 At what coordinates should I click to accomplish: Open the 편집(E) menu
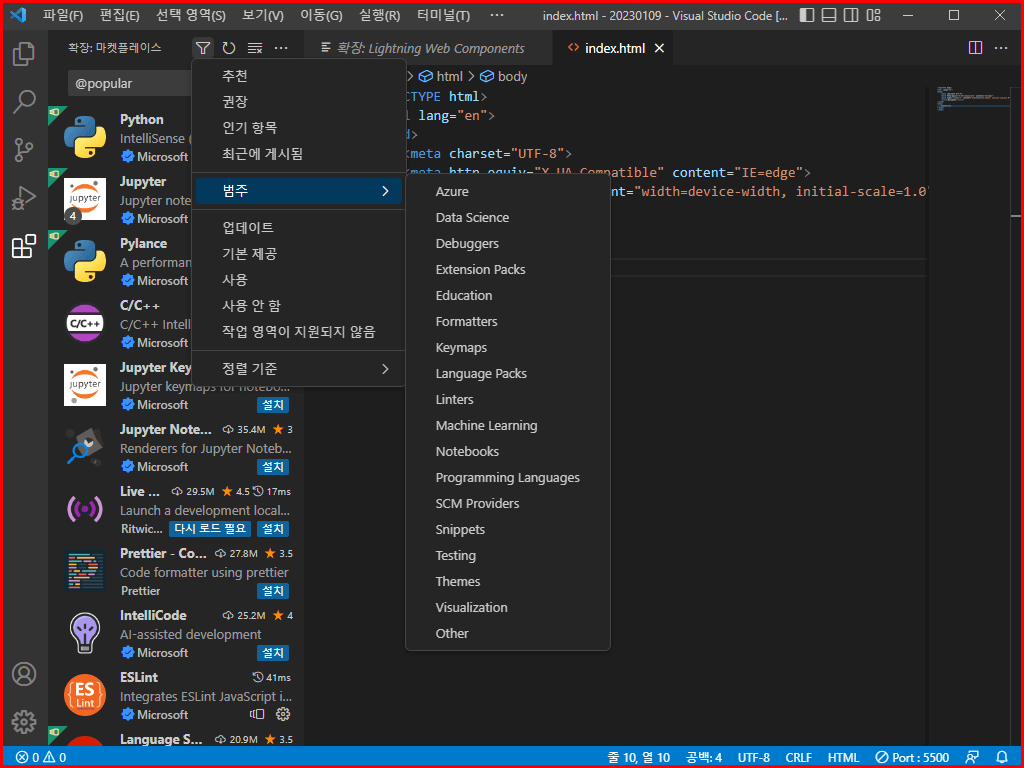click(x=120, y=15)
